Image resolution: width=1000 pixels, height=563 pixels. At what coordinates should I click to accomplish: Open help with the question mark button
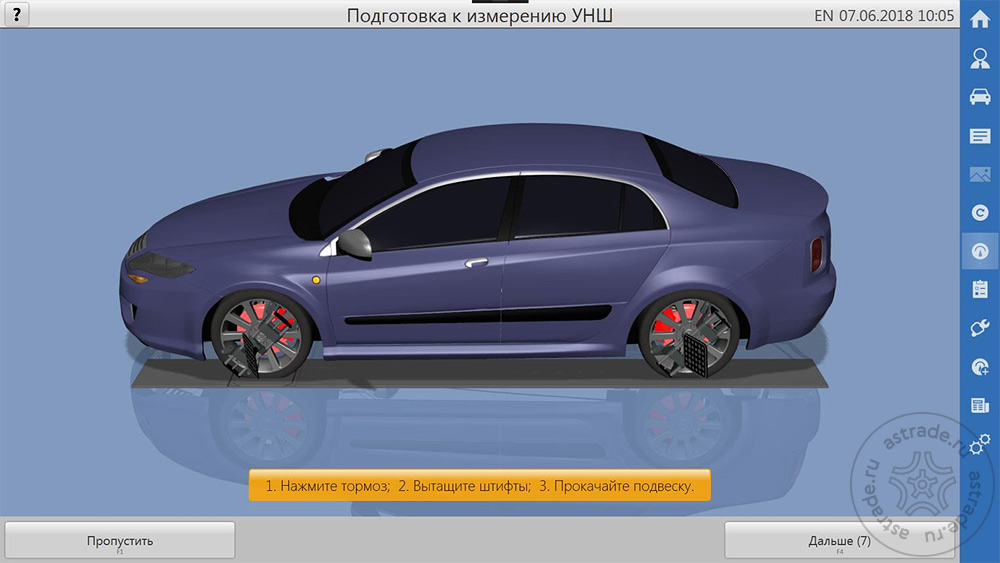pos(17,15)
